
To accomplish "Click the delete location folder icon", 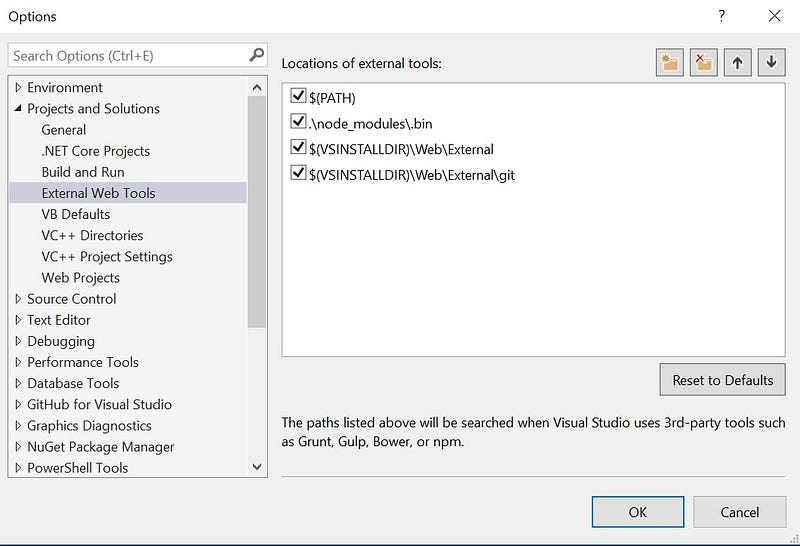I will coord(704,63).
